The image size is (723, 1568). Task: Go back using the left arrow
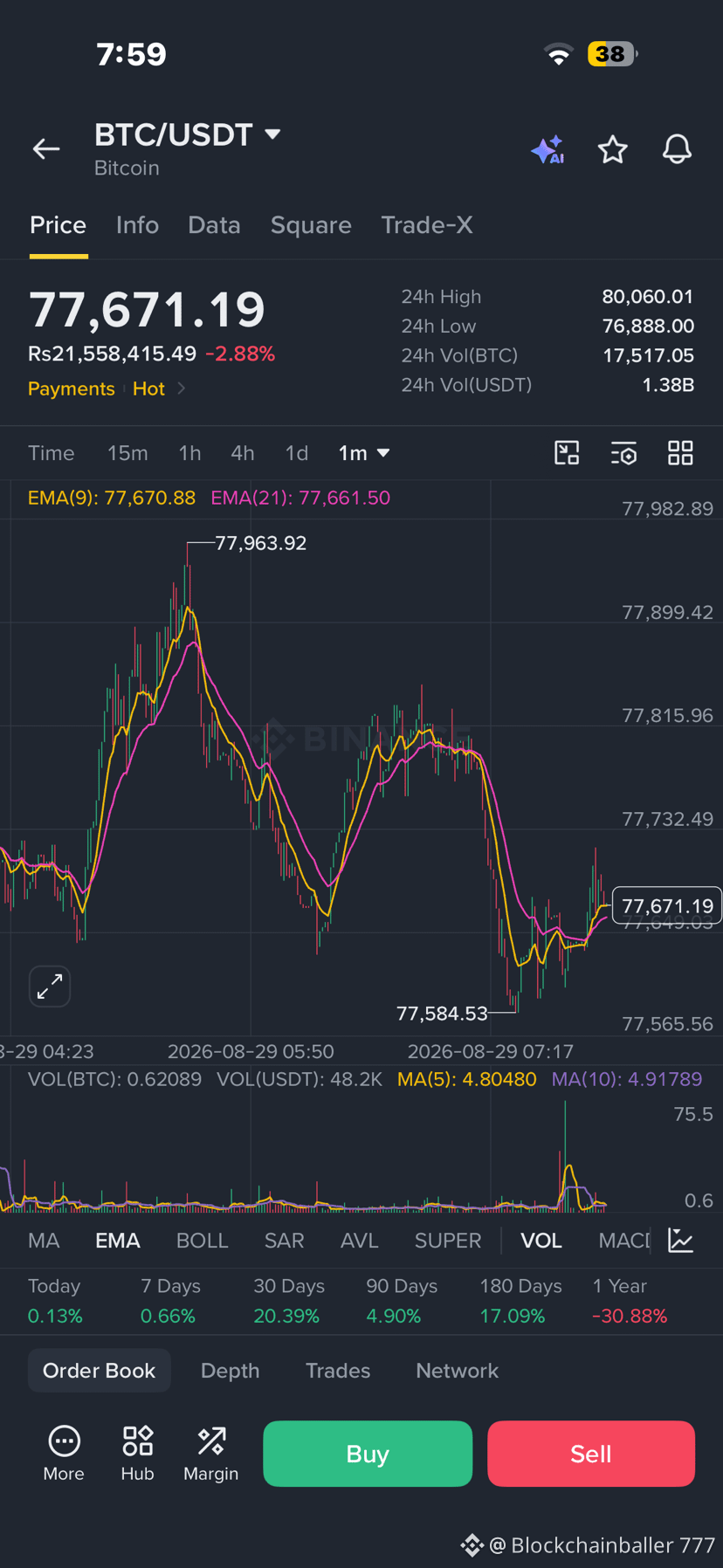tap(46, 149)
